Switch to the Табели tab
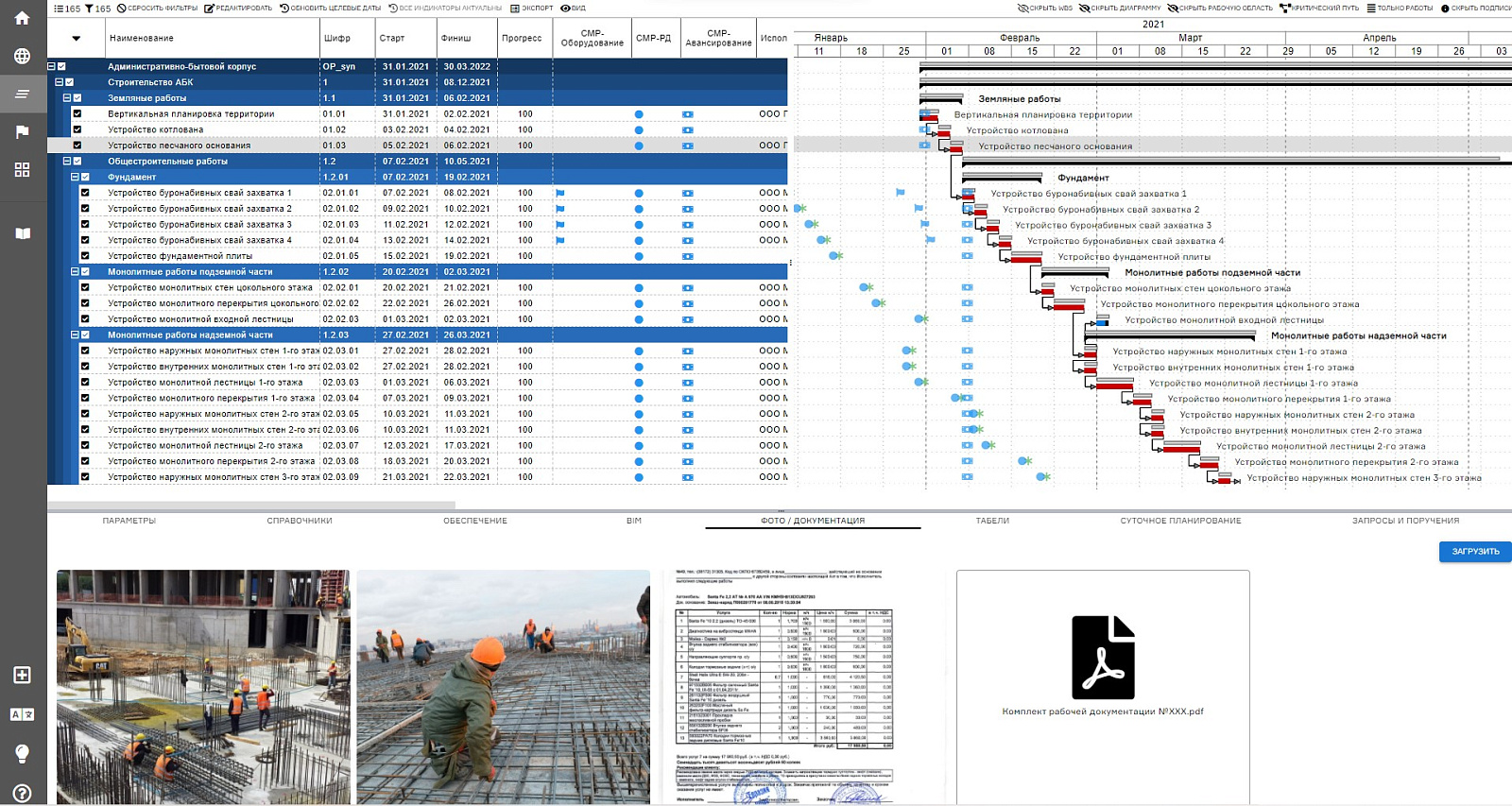1512x806 pixels. pyautogui.click(x=992, y=521)
